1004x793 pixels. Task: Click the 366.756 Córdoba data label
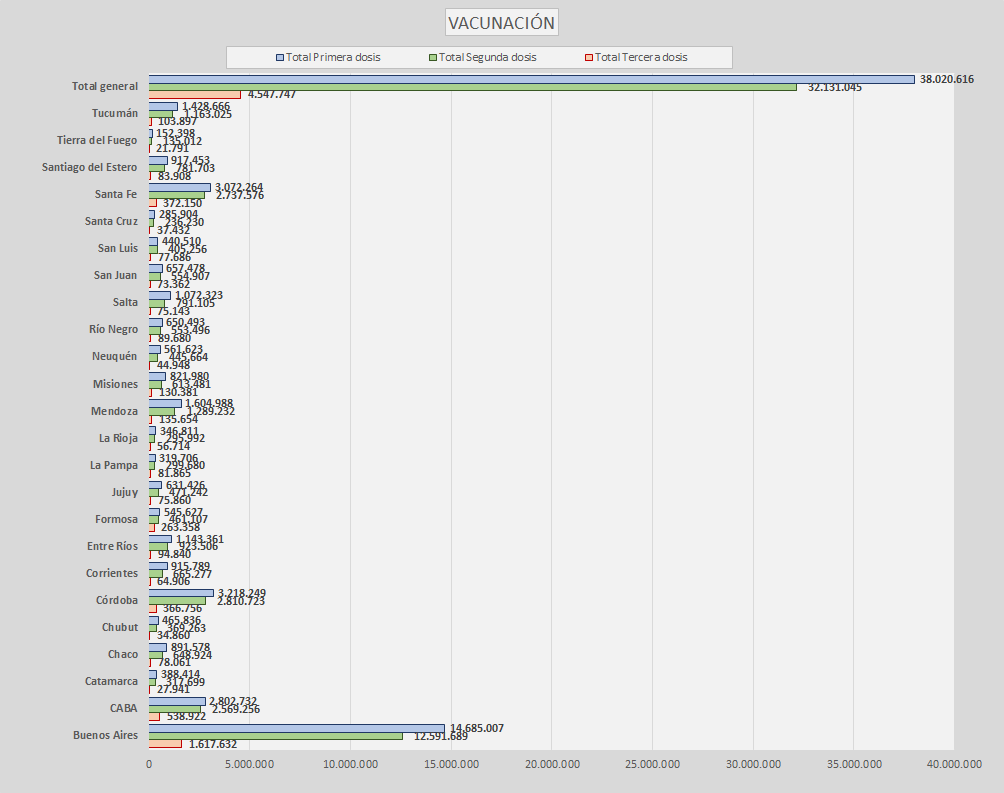tap(182, 609)
